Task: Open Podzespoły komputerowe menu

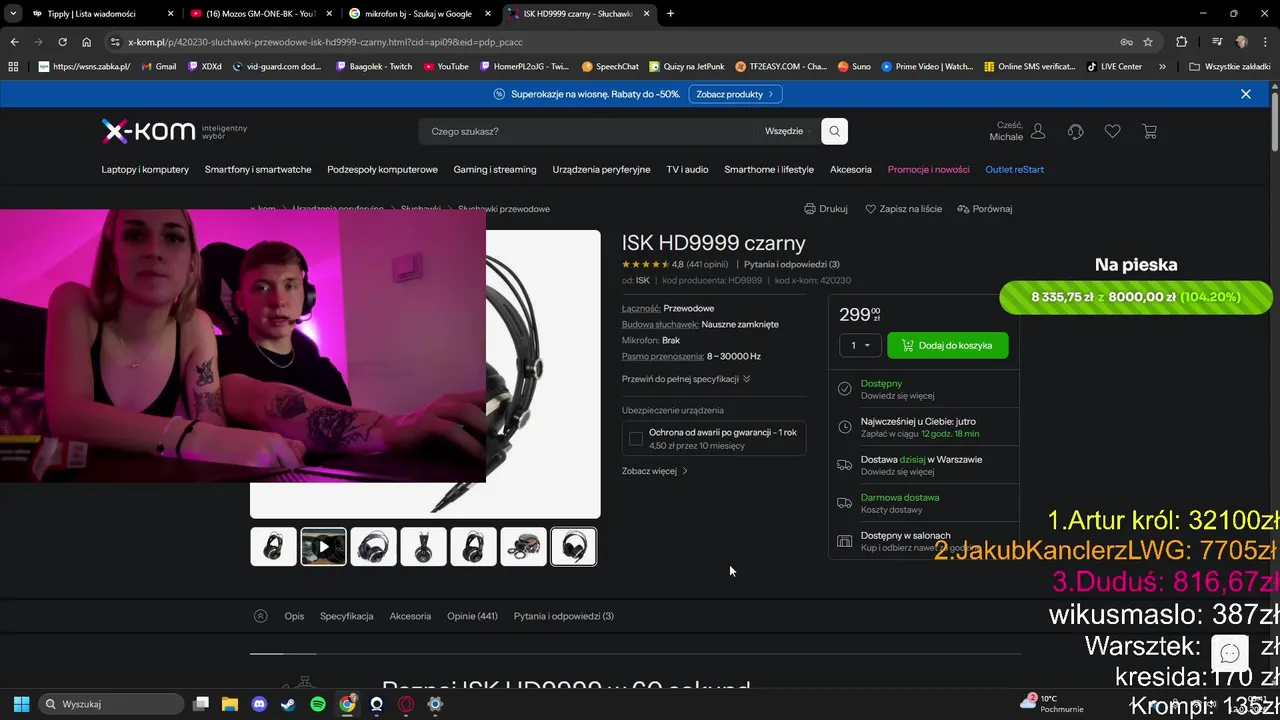Action: (382, 169)
